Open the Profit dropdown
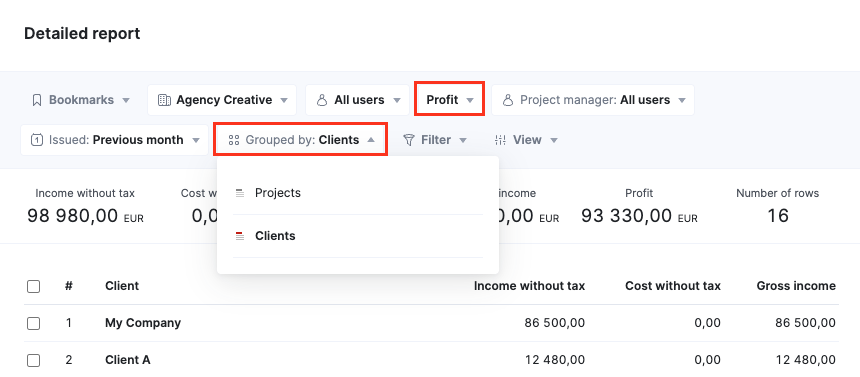The image size is (860, 377). pos(450,100)
